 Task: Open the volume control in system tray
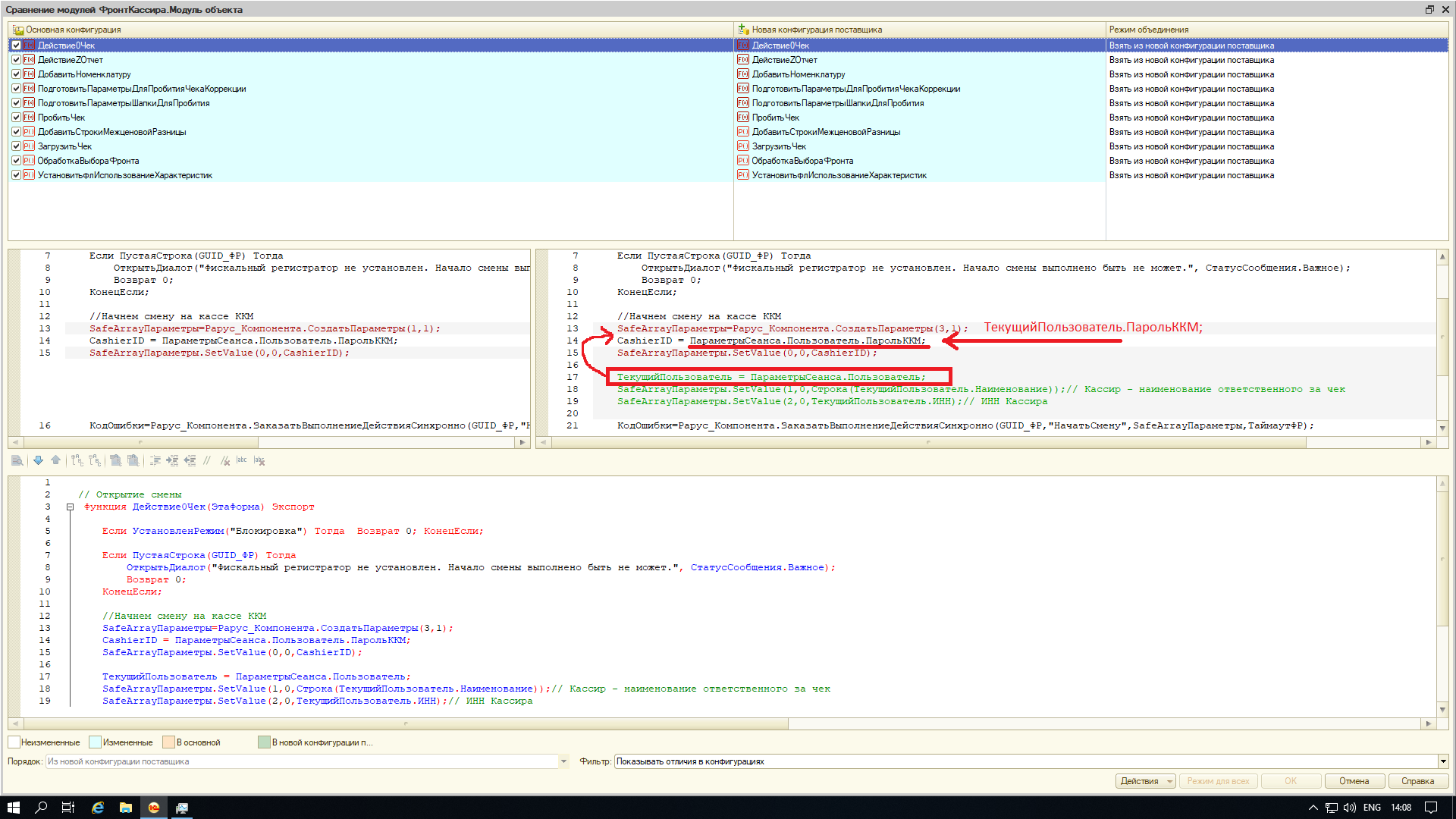1350,808
